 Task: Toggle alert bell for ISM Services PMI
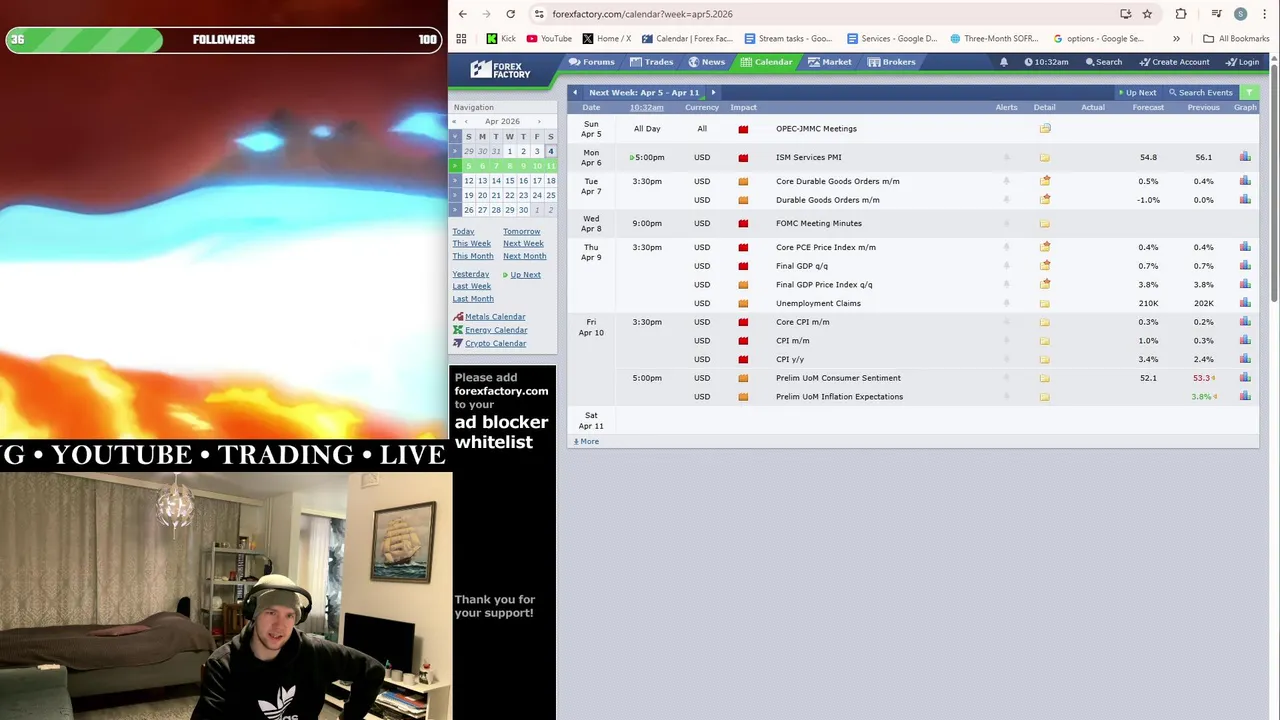(x=1006, y=157)
